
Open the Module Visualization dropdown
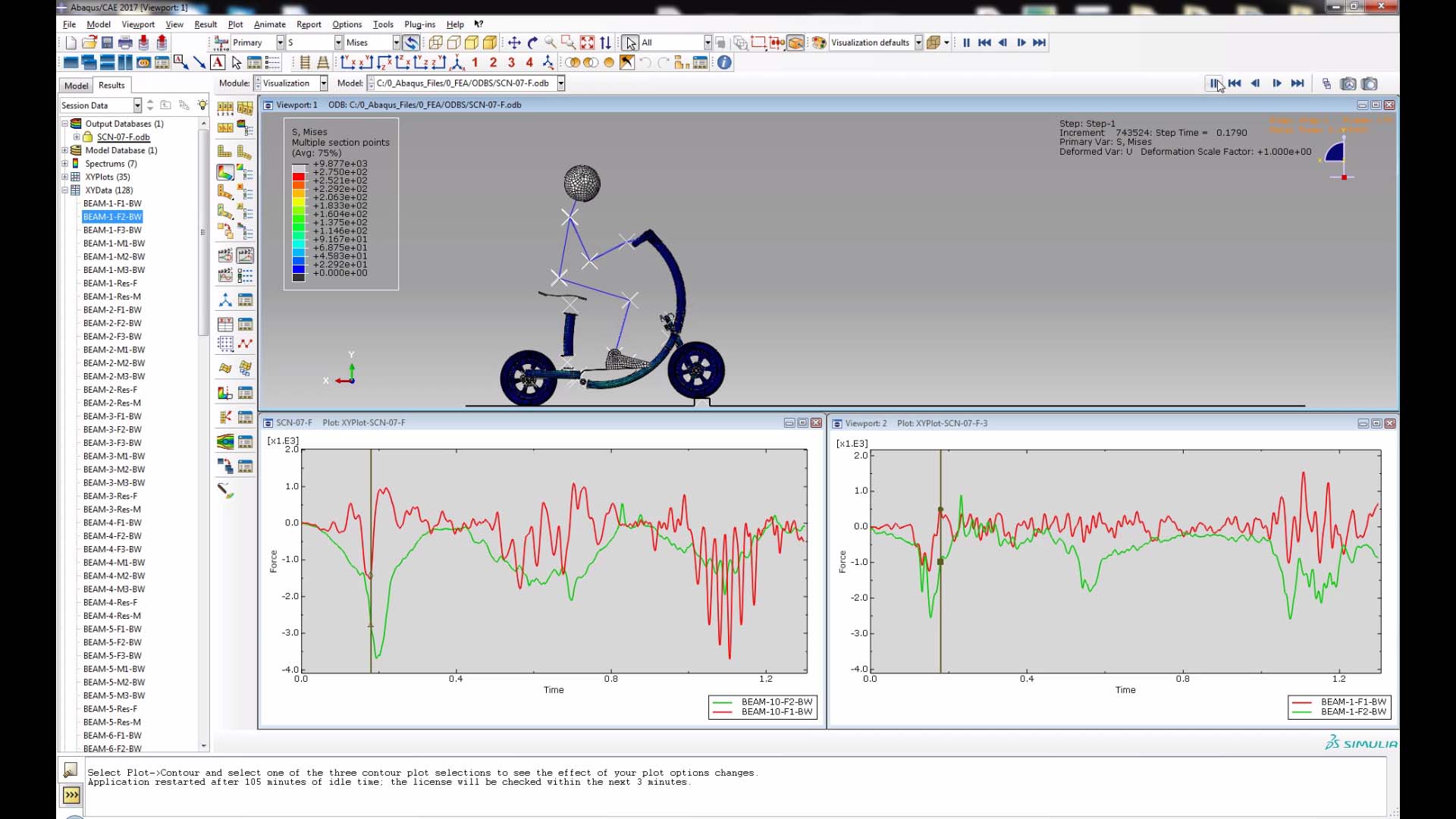(290, 83)
